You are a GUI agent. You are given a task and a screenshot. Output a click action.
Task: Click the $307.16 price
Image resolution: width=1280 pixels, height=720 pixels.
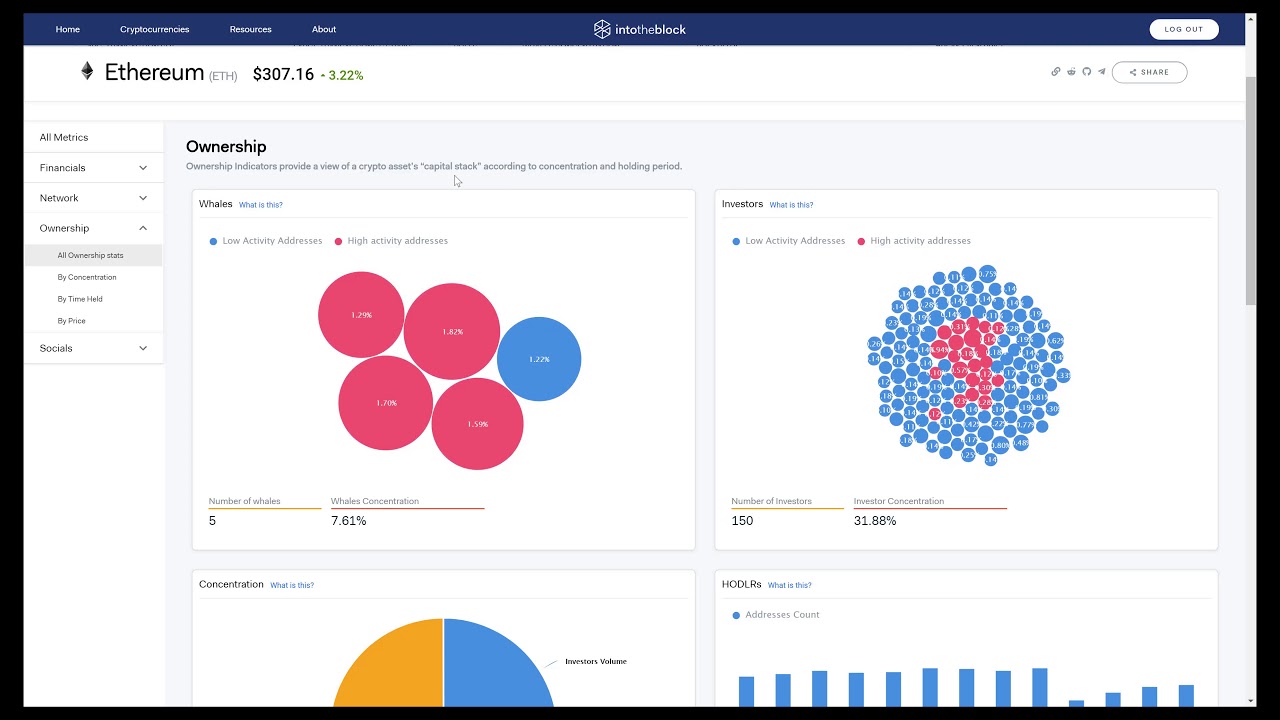[283, 75]
